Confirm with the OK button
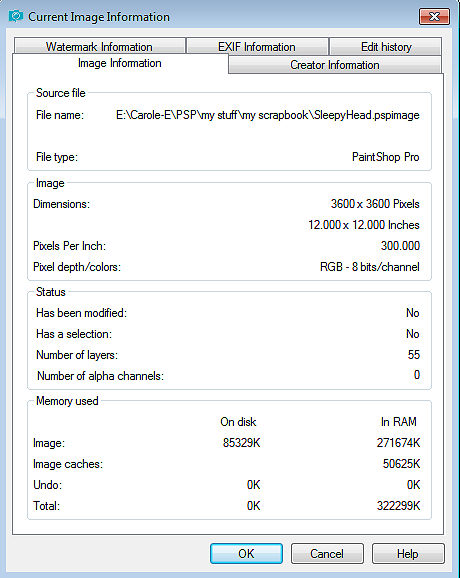Viewport: 460px width, 578px height. point(246,553)
